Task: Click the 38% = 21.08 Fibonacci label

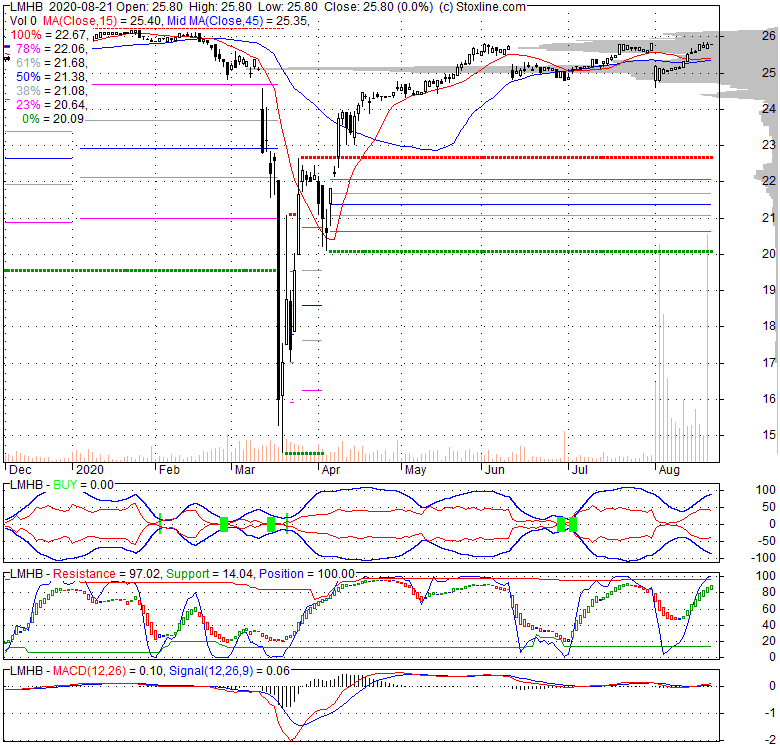Action: coord(51,91)
